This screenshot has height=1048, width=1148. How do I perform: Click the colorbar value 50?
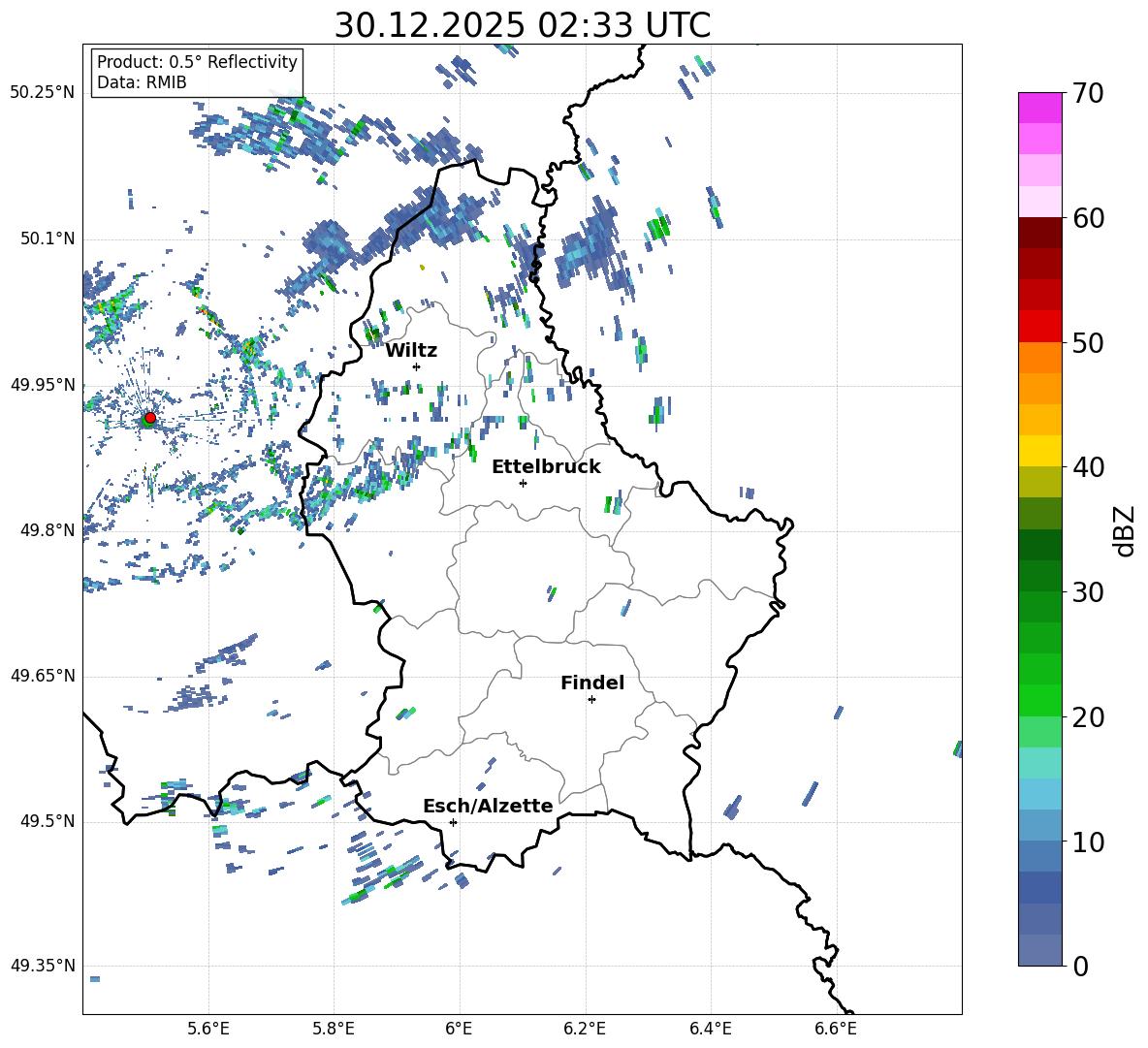coord(1088,342)
